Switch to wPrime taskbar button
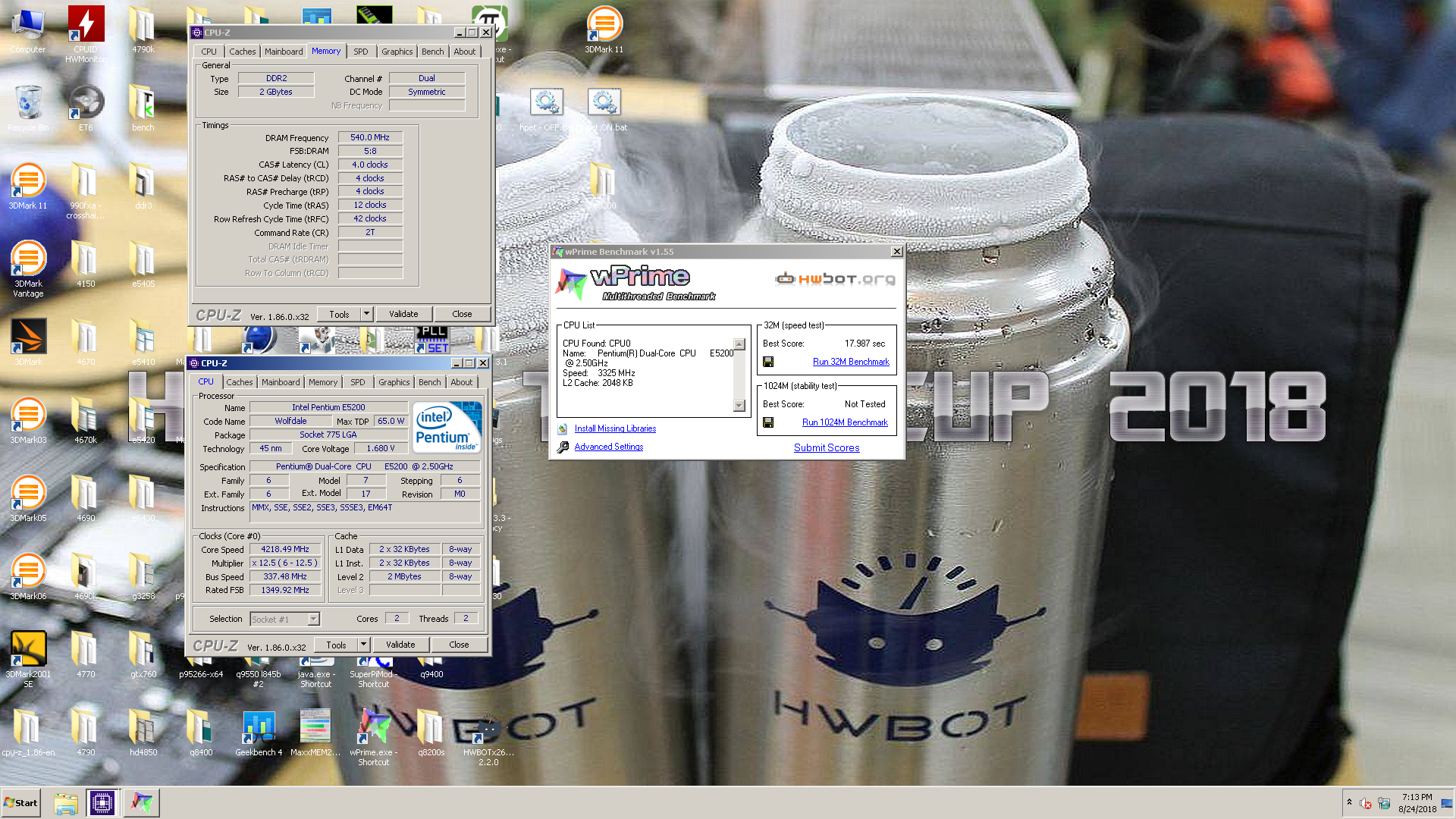The width and height of the screenshot is (1456, 819). point(141,803)
